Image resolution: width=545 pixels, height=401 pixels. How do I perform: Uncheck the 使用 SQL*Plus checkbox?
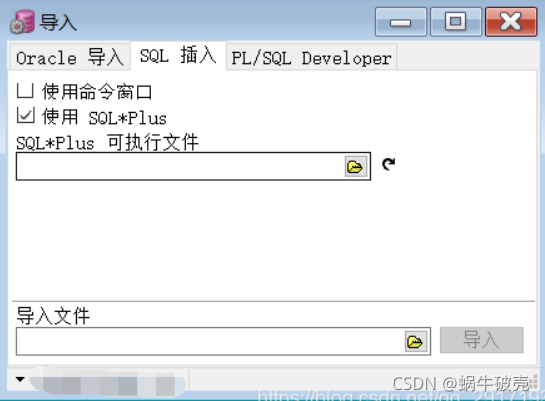click(x=25, y=115)
